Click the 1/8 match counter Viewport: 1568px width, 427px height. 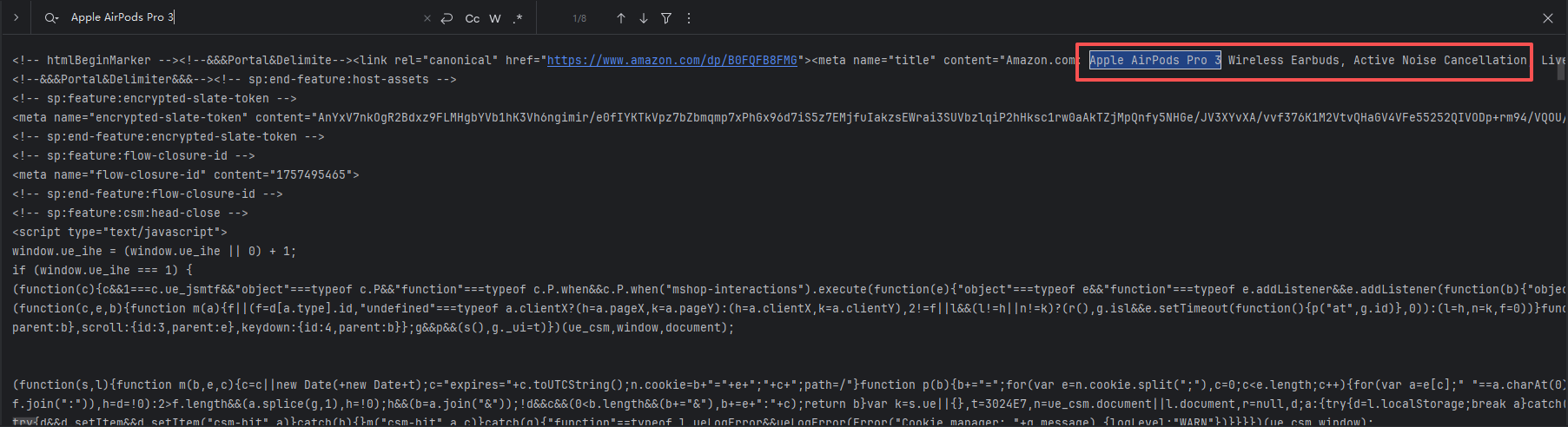pyautogui.click(x=579, y=18)
